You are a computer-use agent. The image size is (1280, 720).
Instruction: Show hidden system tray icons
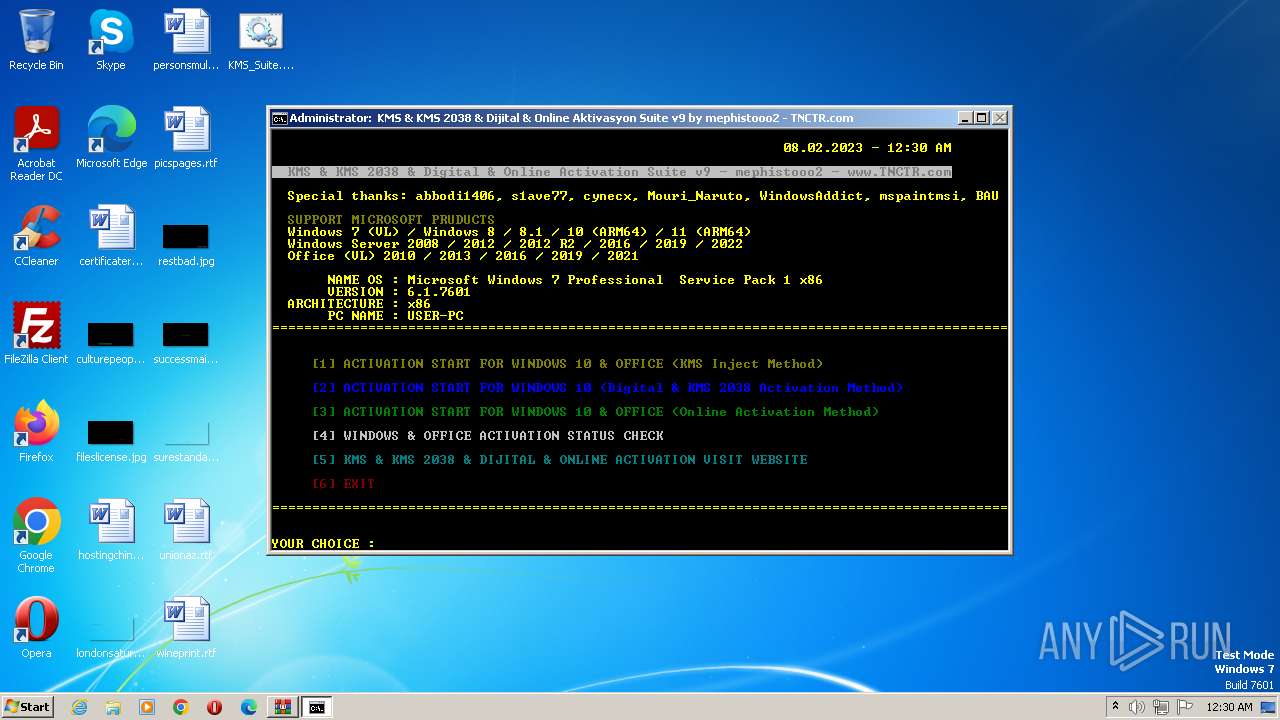[x=1115, y=707]
